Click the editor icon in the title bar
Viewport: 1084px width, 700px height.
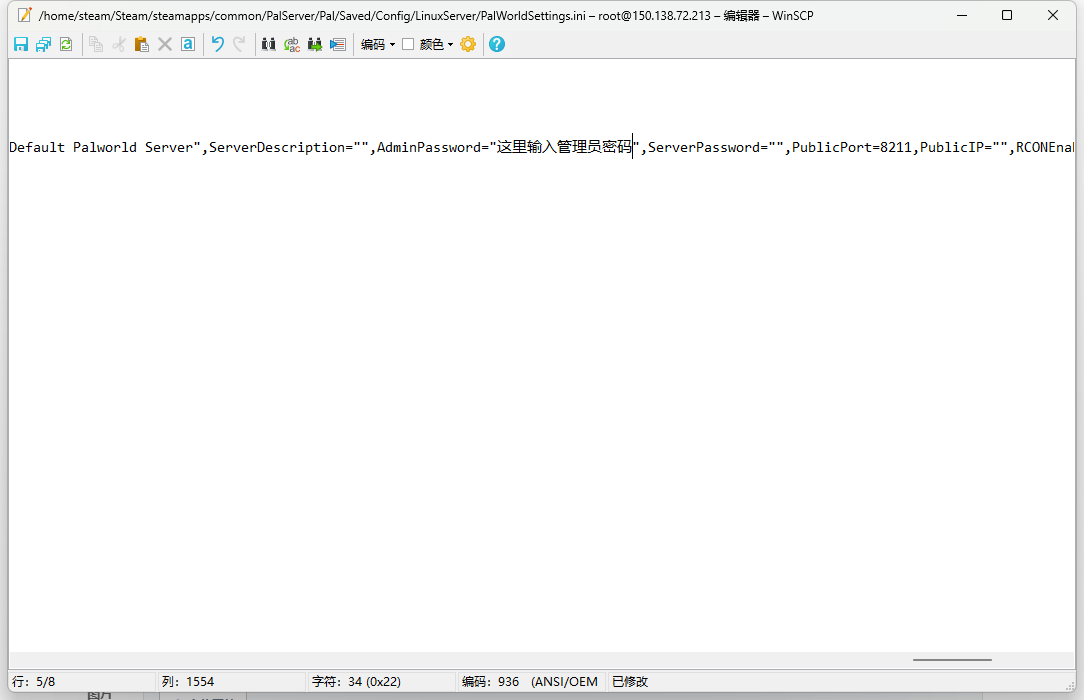[x=24, y=15]
